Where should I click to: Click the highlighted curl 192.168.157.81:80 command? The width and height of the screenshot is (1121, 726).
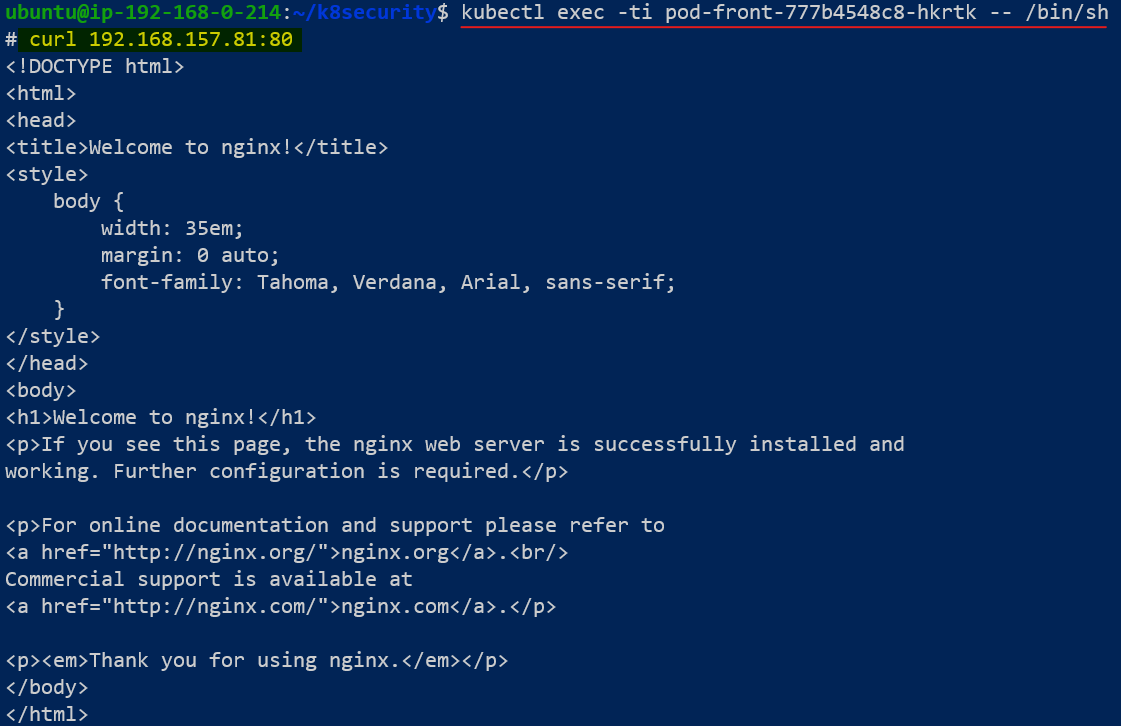coord(160,40)
